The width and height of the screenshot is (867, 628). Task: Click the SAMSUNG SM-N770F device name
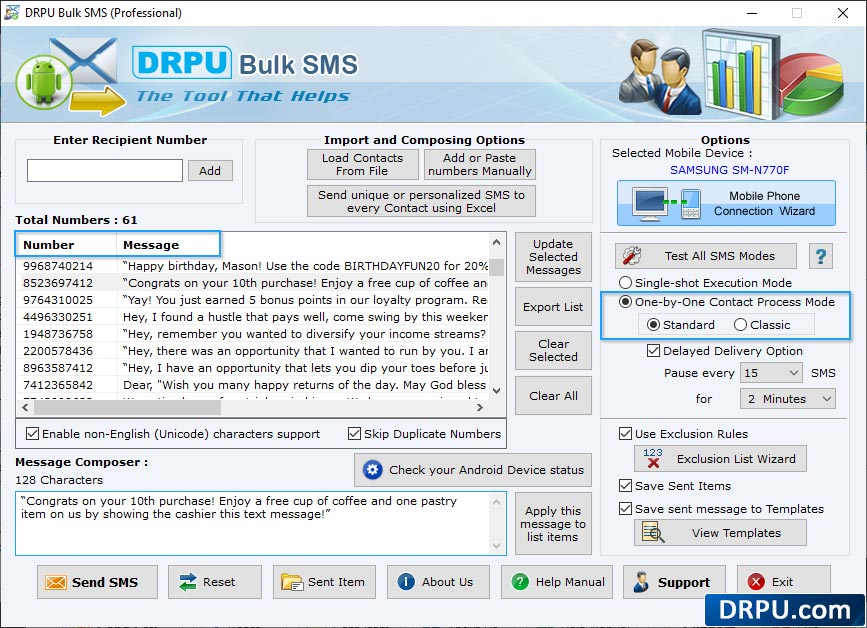[x=729, y=170]
